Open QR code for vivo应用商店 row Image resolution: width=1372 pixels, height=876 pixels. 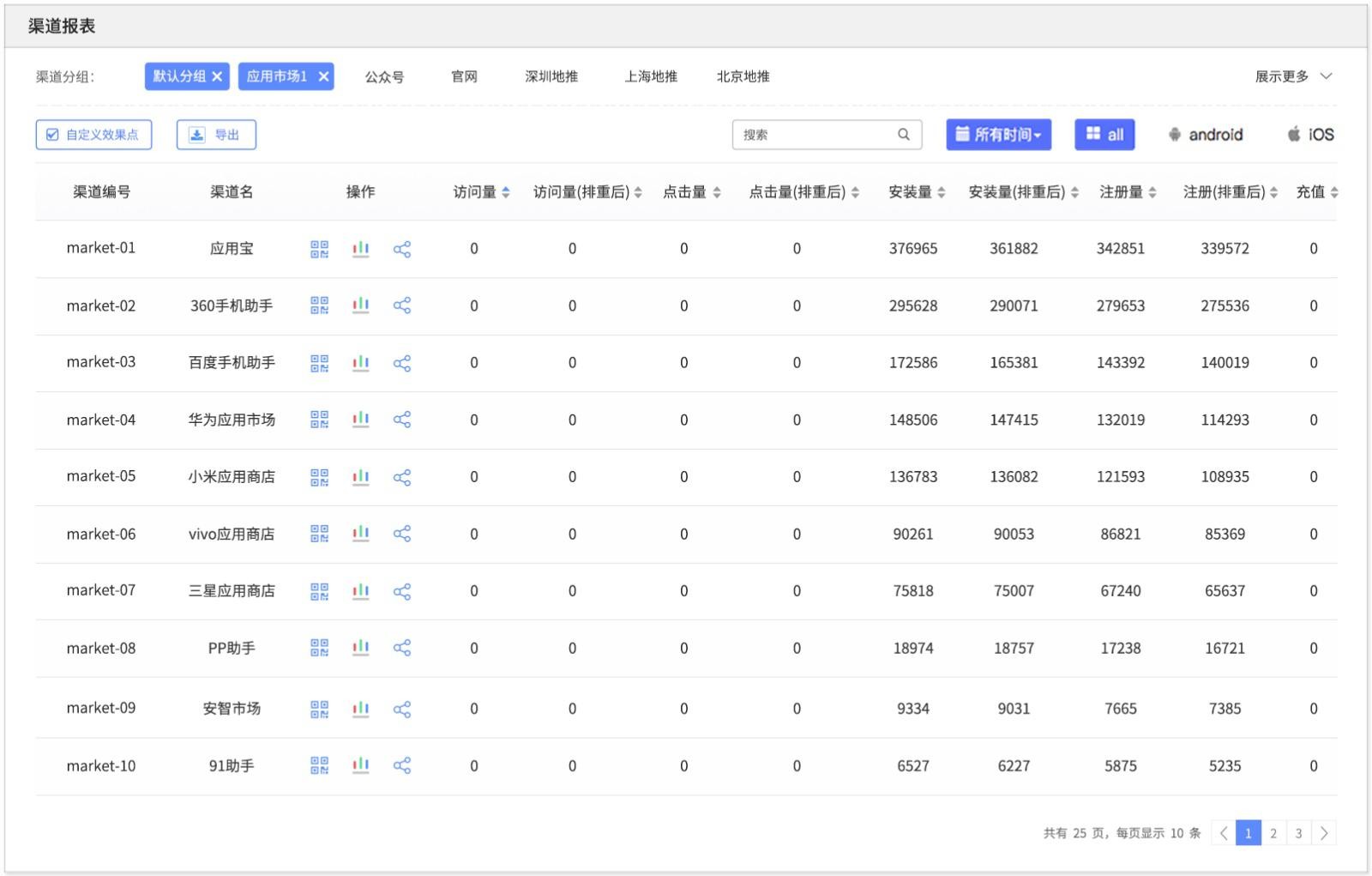tap(319, 534)
